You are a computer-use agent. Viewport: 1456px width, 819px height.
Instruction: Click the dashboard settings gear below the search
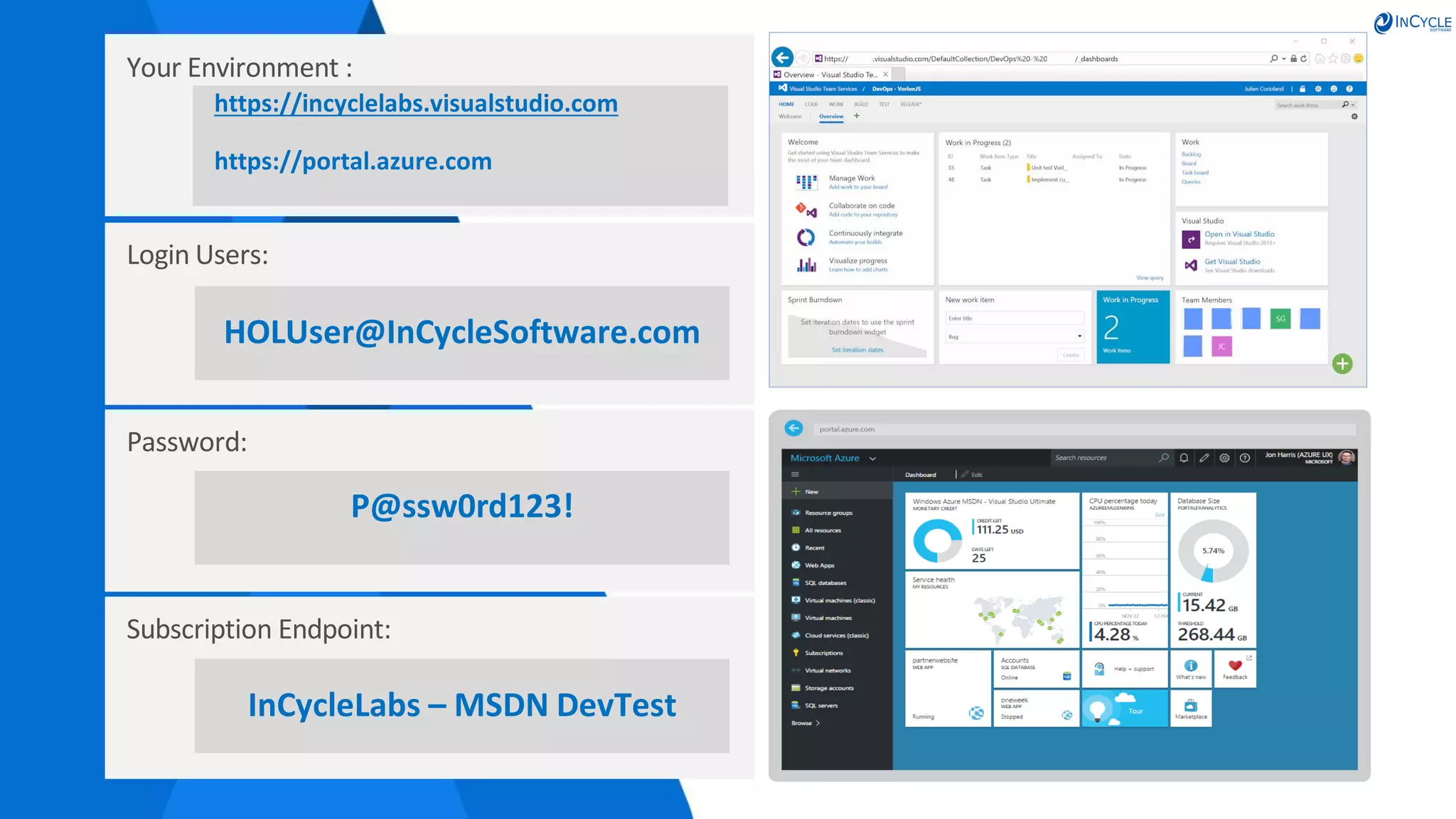(x=1354, y=117)
